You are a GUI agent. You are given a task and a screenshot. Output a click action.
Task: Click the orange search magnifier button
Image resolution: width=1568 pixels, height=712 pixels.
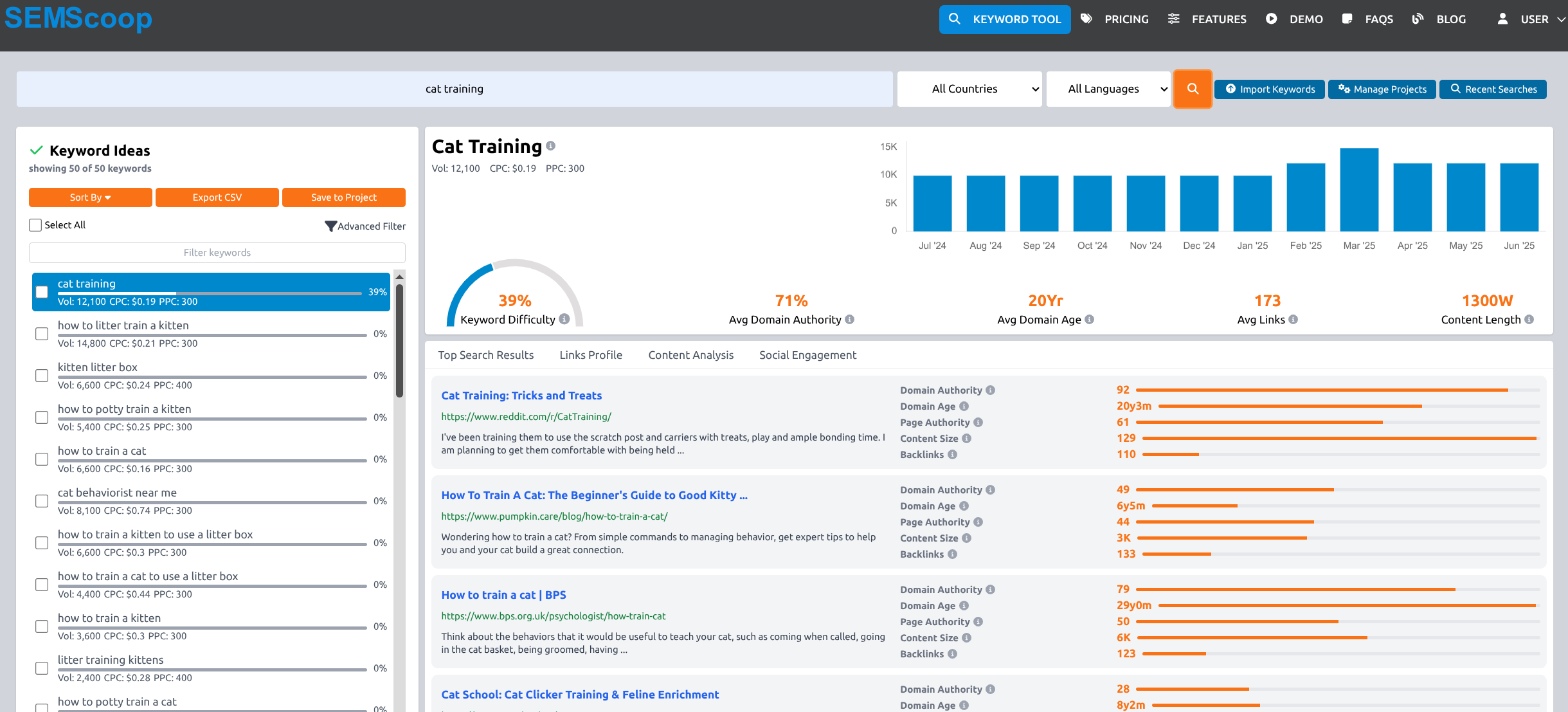[x=1193, y=89]
